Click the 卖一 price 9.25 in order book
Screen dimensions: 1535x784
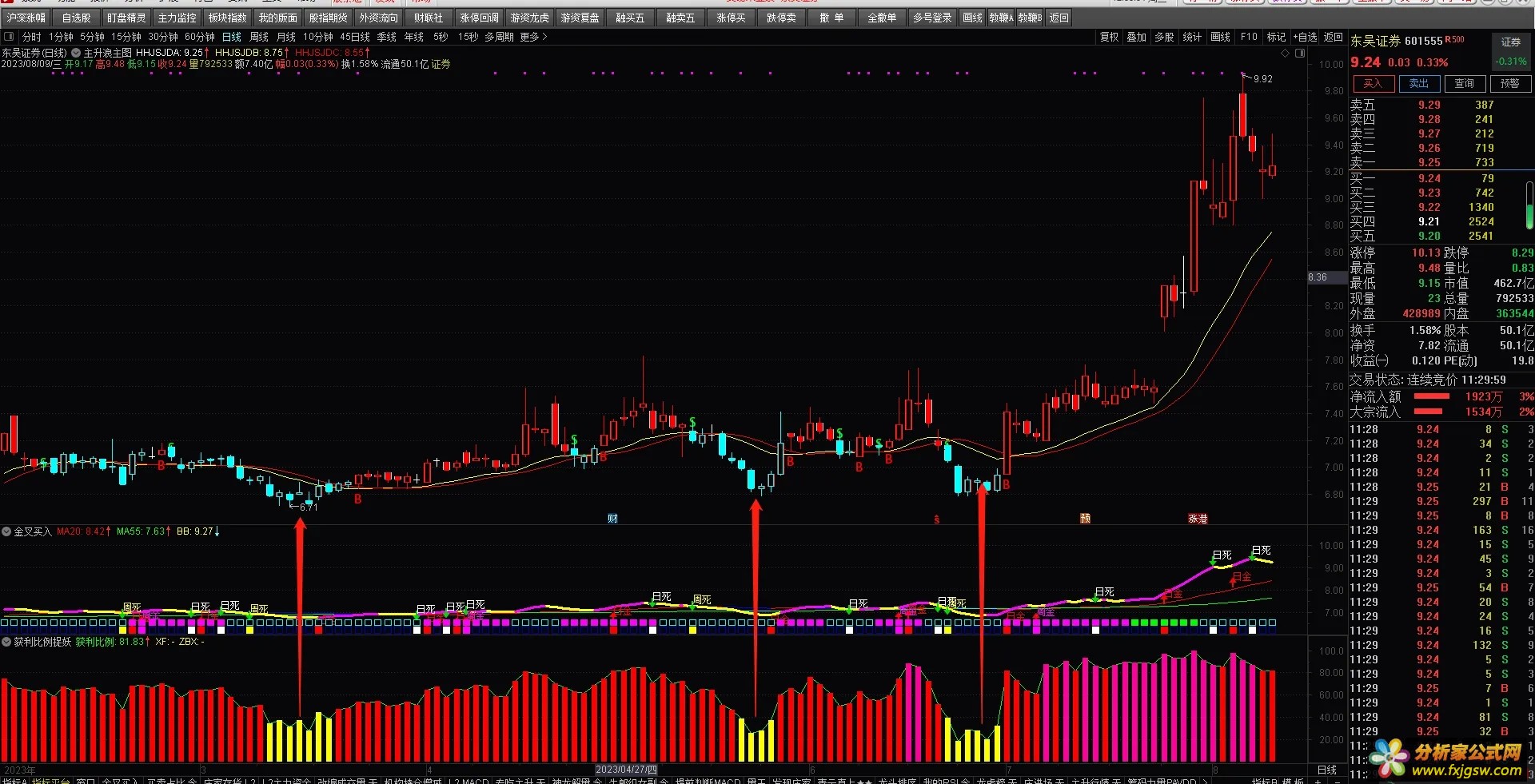point(1429,162)
